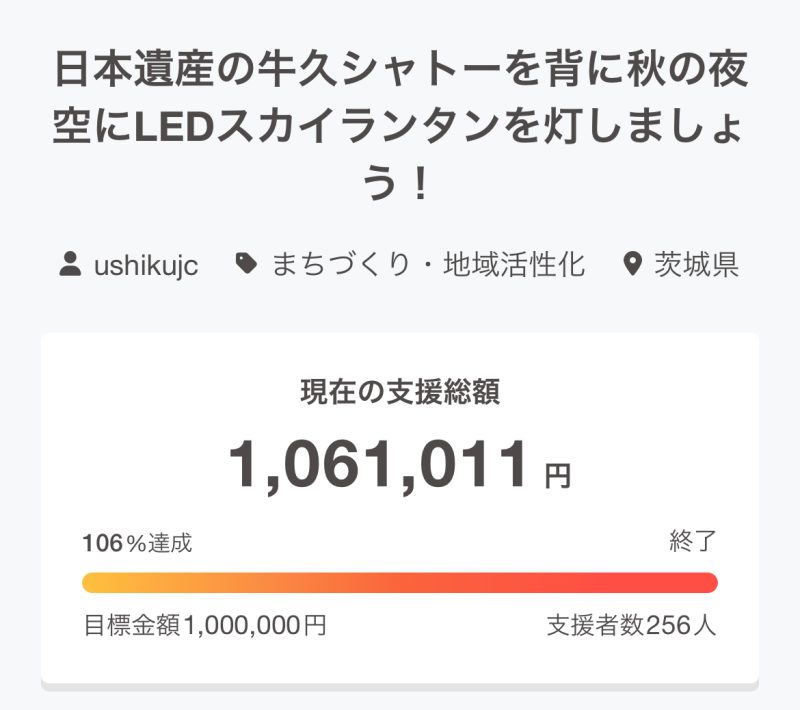Image resolution: width=800 pixels, height=710 pixels.
Task: Open the まちづくり・地域活性化 category link
Action: (x=428, y=264)
